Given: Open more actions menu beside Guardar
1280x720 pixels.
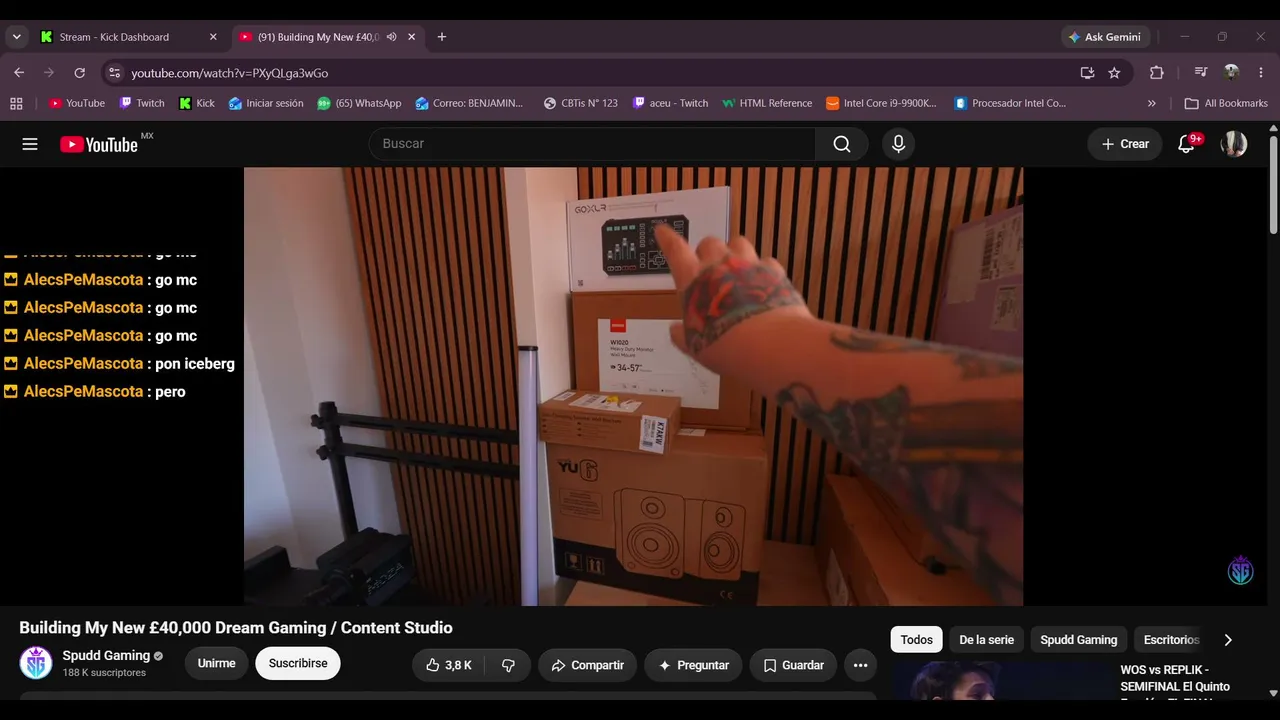Looking at the screenshot, I should pyautogui.click(x=860, y=665).
